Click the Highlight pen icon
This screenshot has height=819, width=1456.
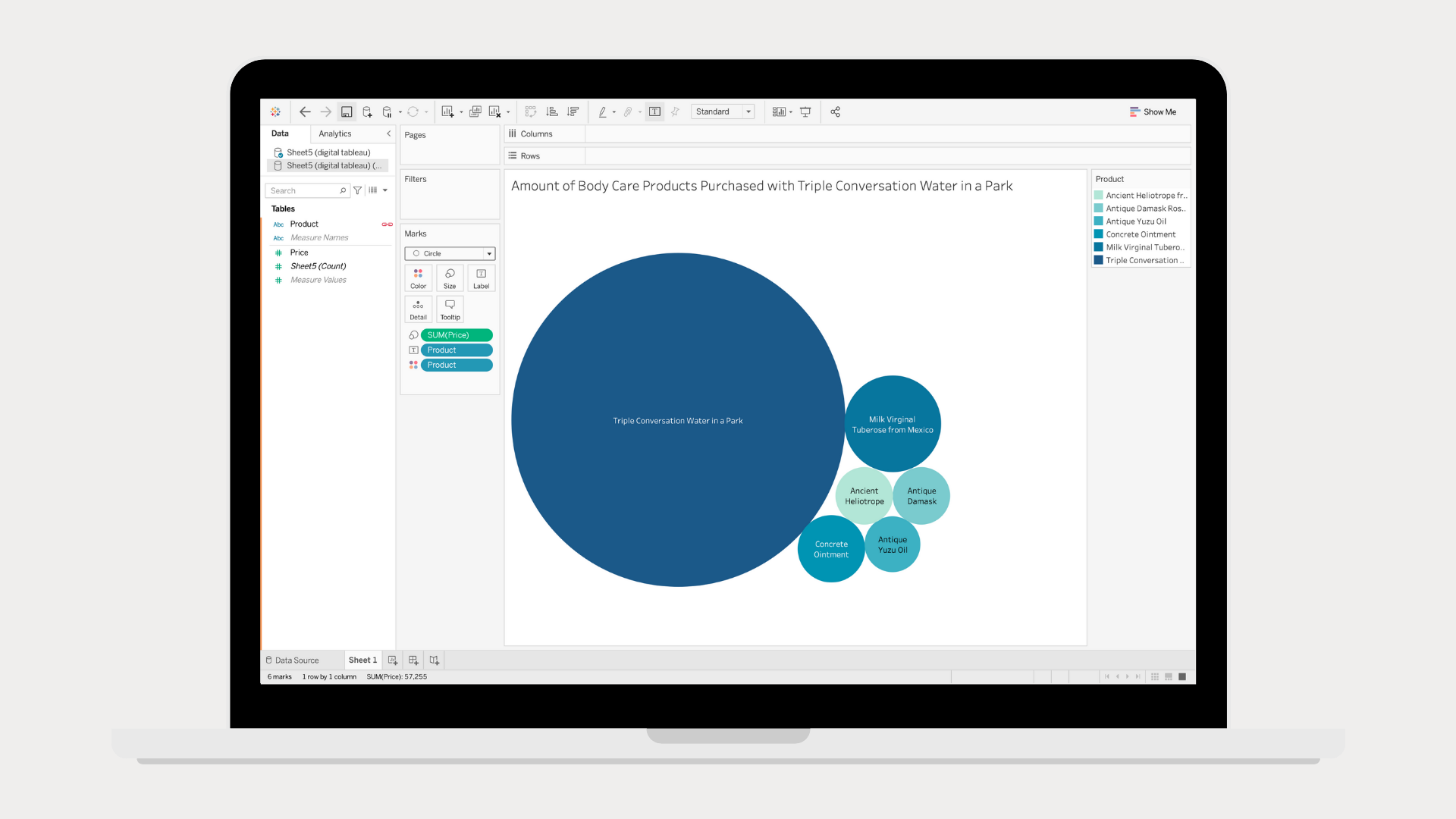(x=602, y=111)
